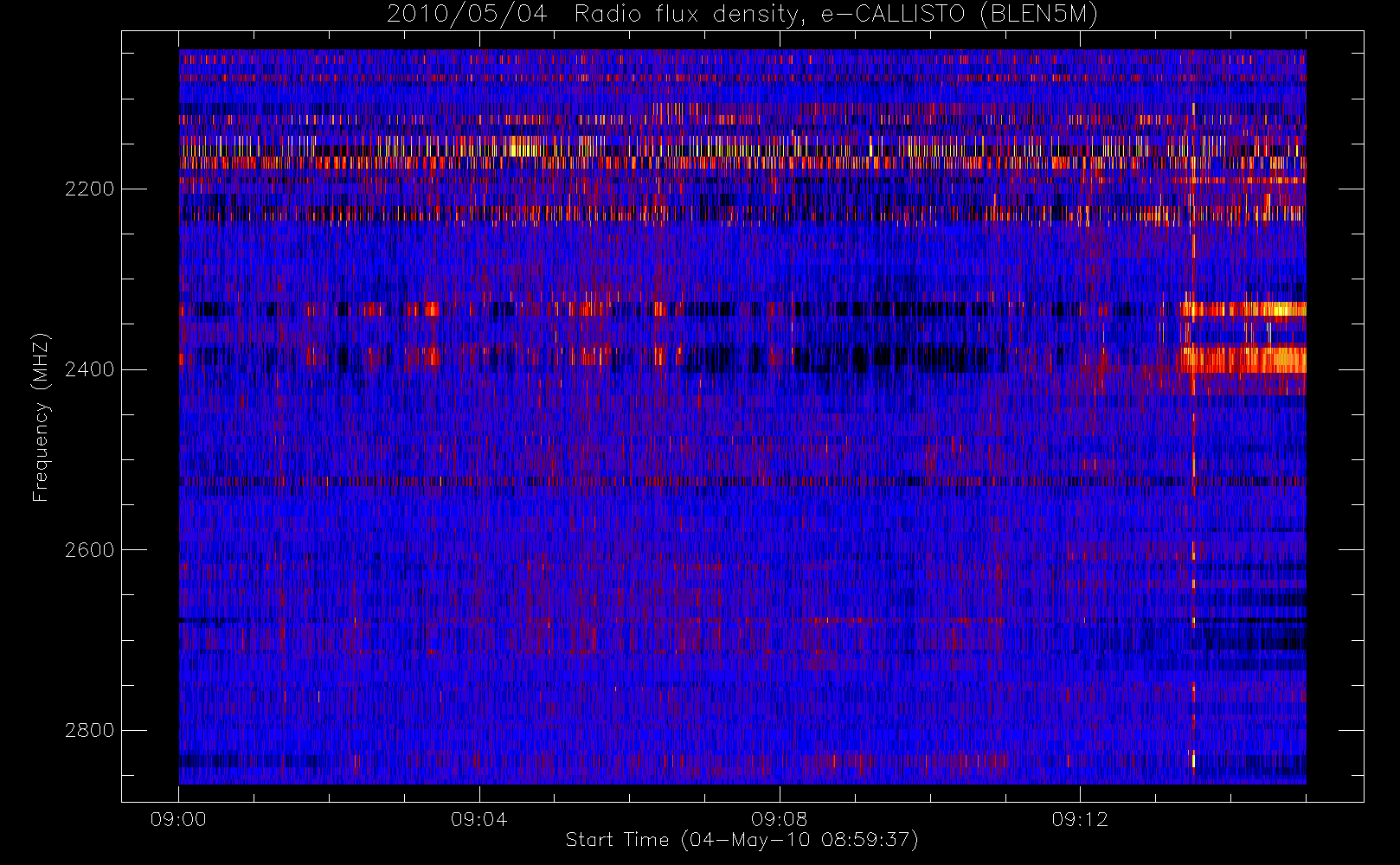Click the 09:08 time tick label

pos(780,820)
